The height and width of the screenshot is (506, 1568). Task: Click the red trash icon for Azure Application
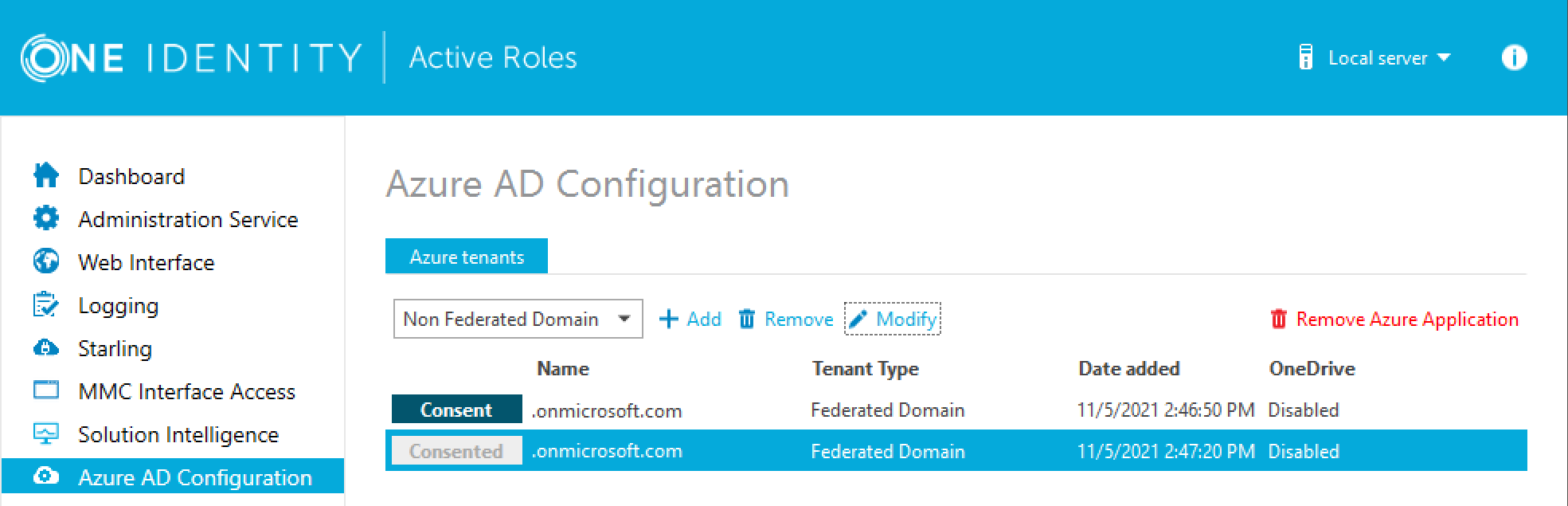(x=1279, y=319)
